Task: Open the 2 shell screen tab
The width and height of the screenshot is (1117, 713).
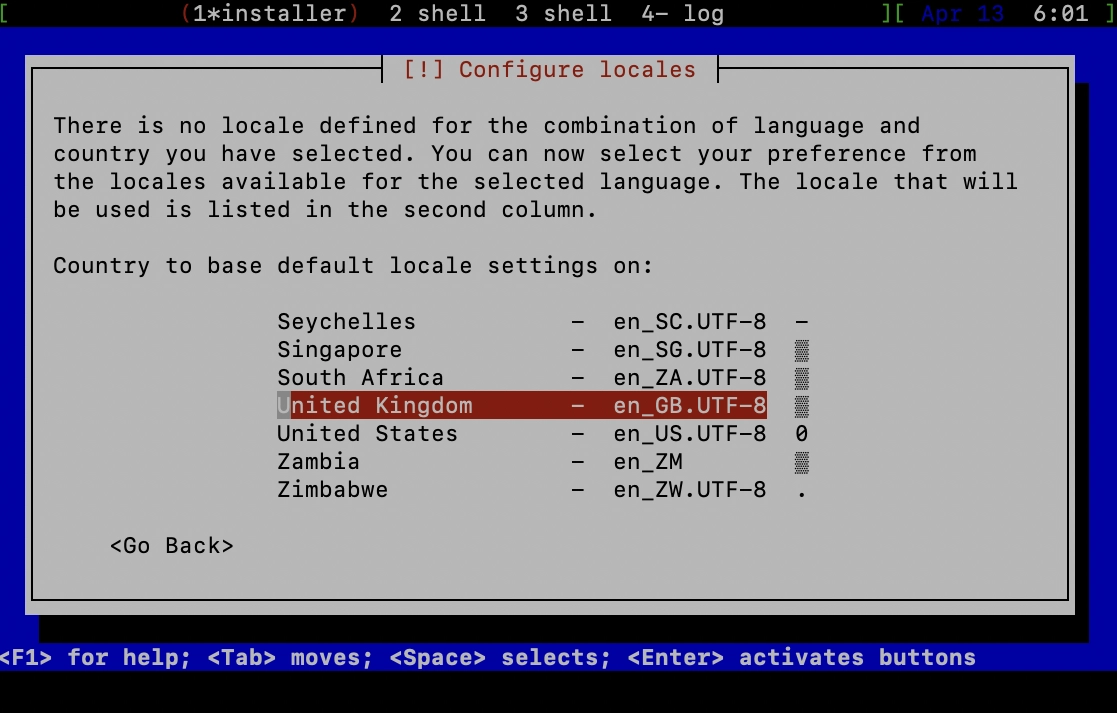Action: (x=437, y=14)
